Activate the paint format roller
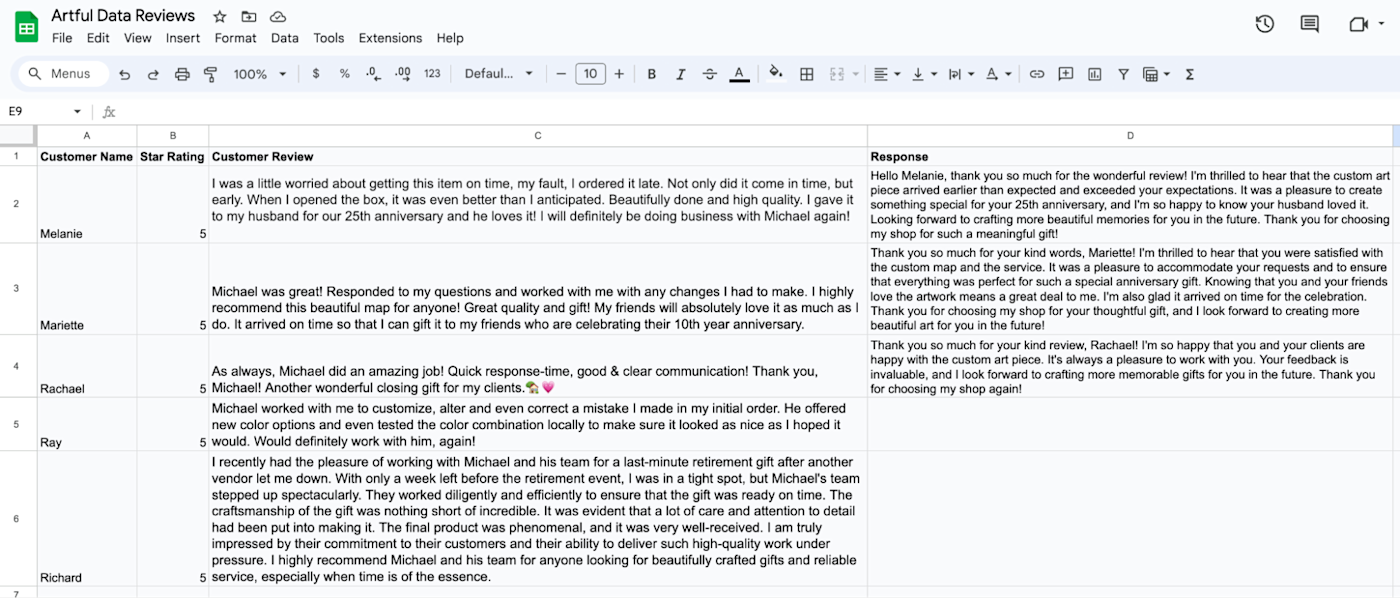 point(210,74)
